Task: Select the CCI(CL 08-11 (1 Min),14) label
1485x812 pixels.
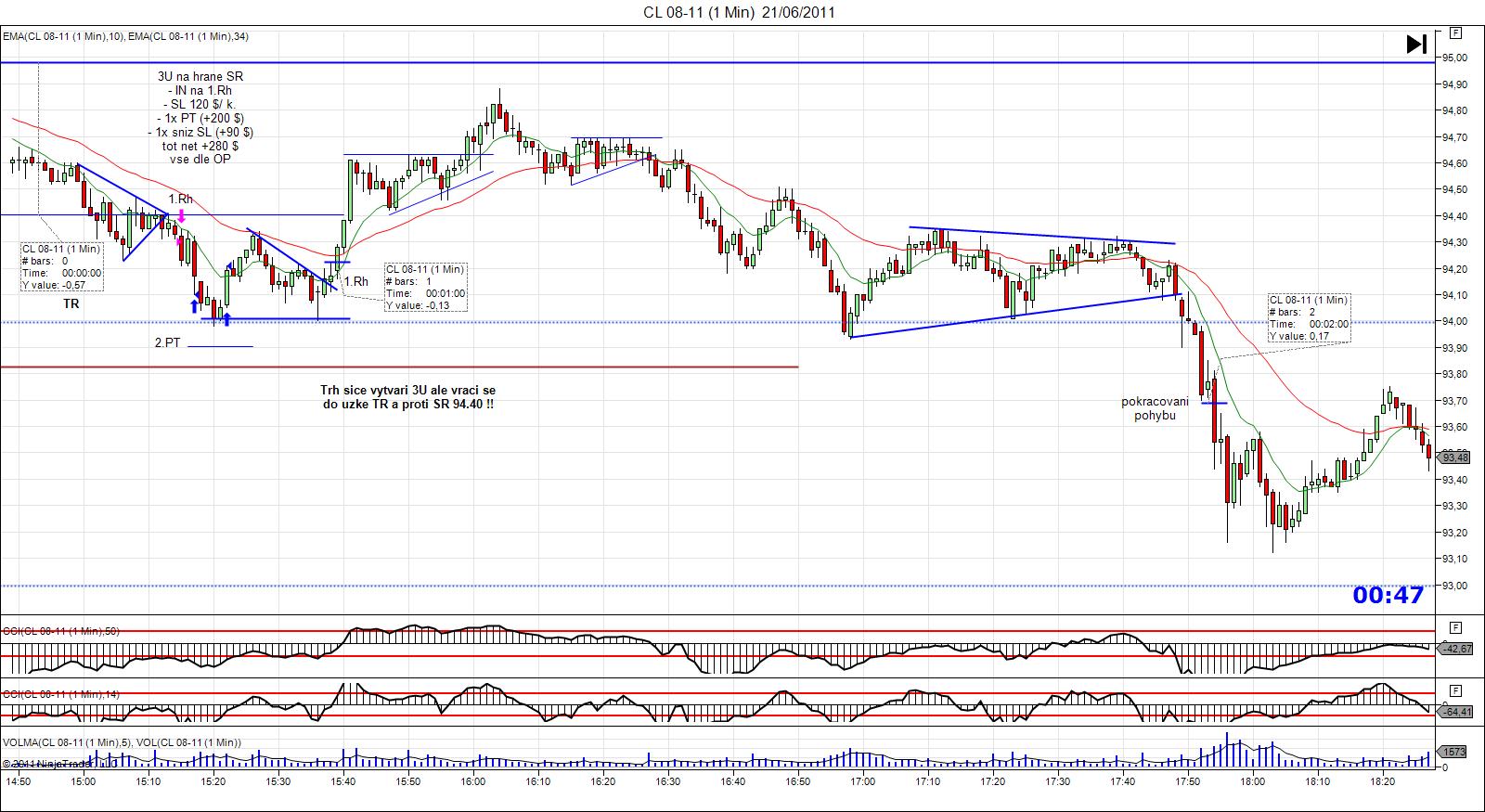Action: point(61,694)
